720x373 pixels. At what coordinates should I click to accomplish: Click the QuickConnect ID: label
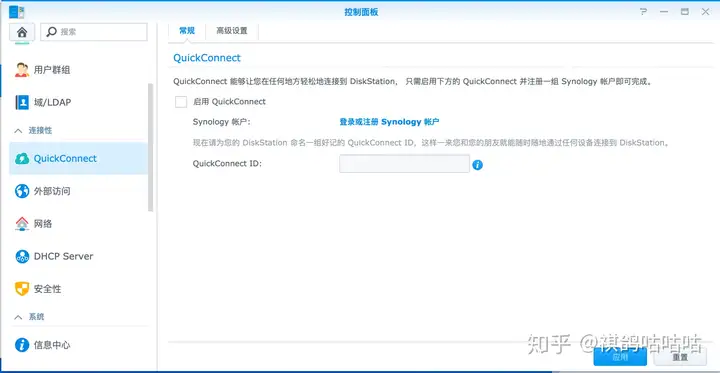227,164
